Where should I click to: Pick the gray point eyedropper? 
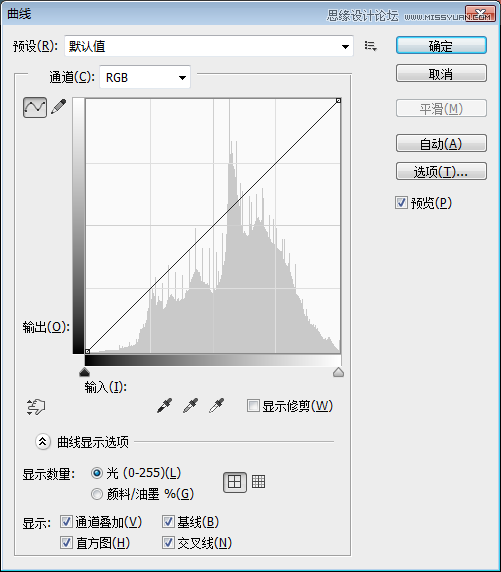(190, 406)
